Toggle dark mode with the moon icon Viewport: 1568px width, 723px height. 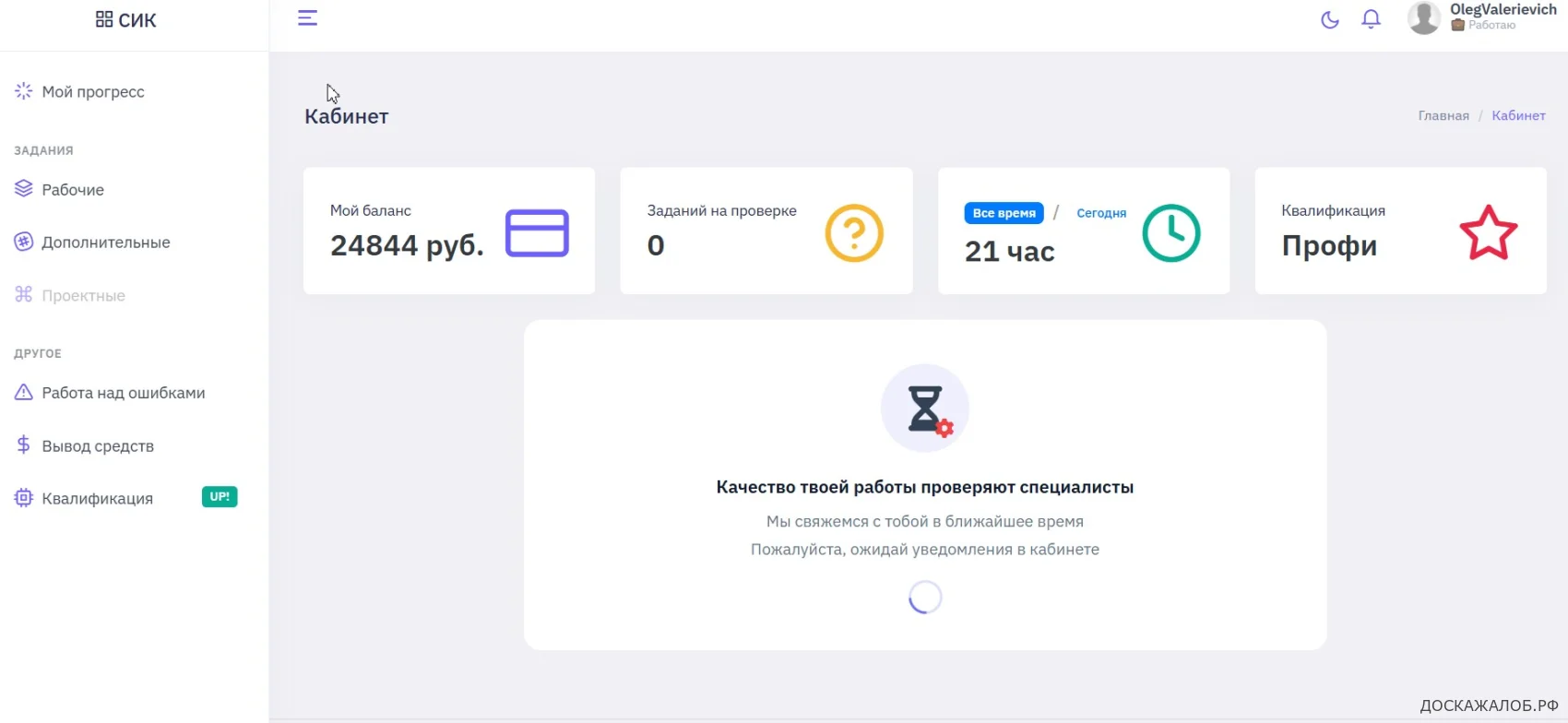coord(1329,19)
